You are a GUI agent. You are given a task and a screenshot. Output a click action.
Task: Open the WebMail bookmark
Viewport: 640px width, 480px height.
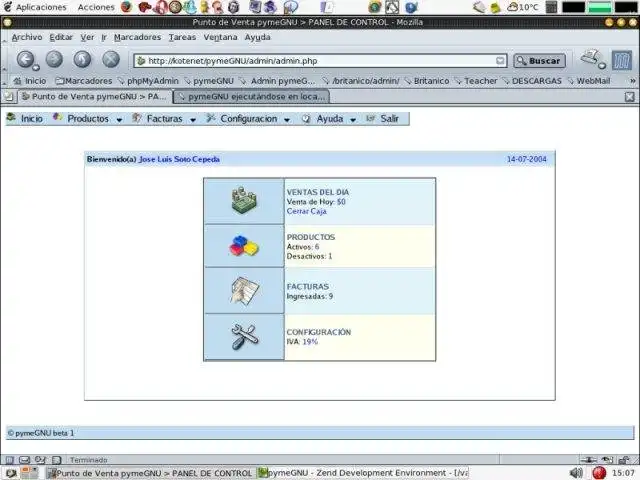pos(589,81)
